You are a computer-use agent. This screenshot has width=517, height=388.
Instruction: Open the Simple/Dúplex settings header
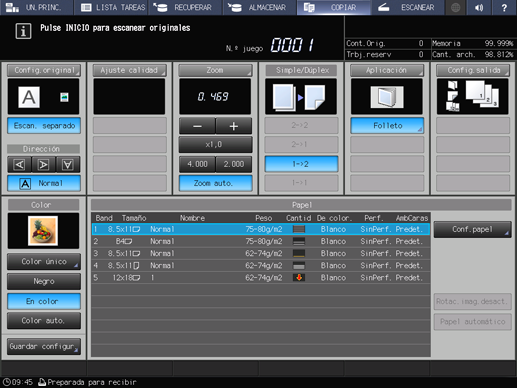[x=301, y=70]
